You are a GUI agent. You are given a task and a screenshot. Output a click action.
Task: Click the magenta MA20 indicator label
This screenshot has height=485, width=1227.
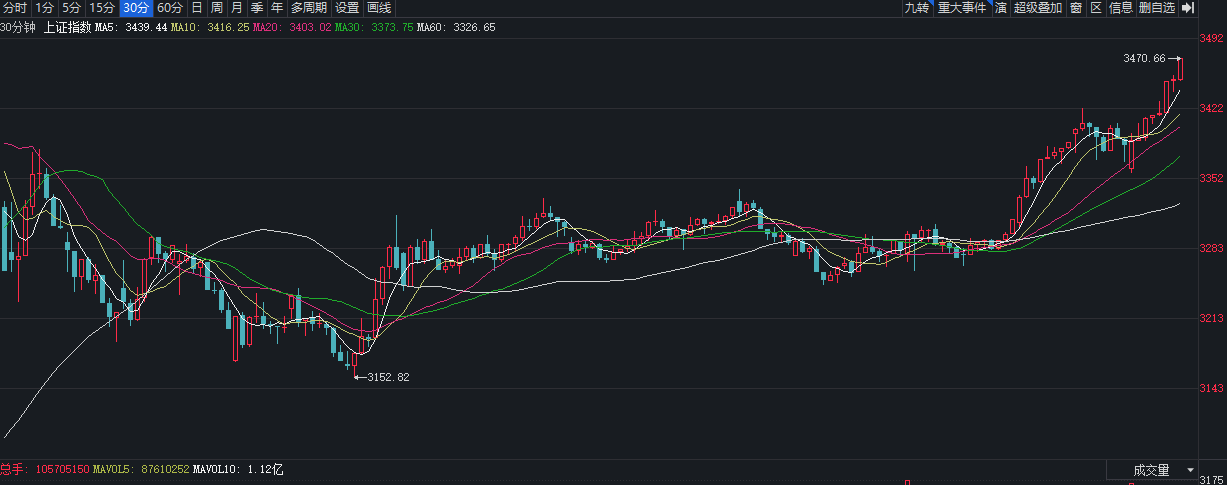(291, 27)
